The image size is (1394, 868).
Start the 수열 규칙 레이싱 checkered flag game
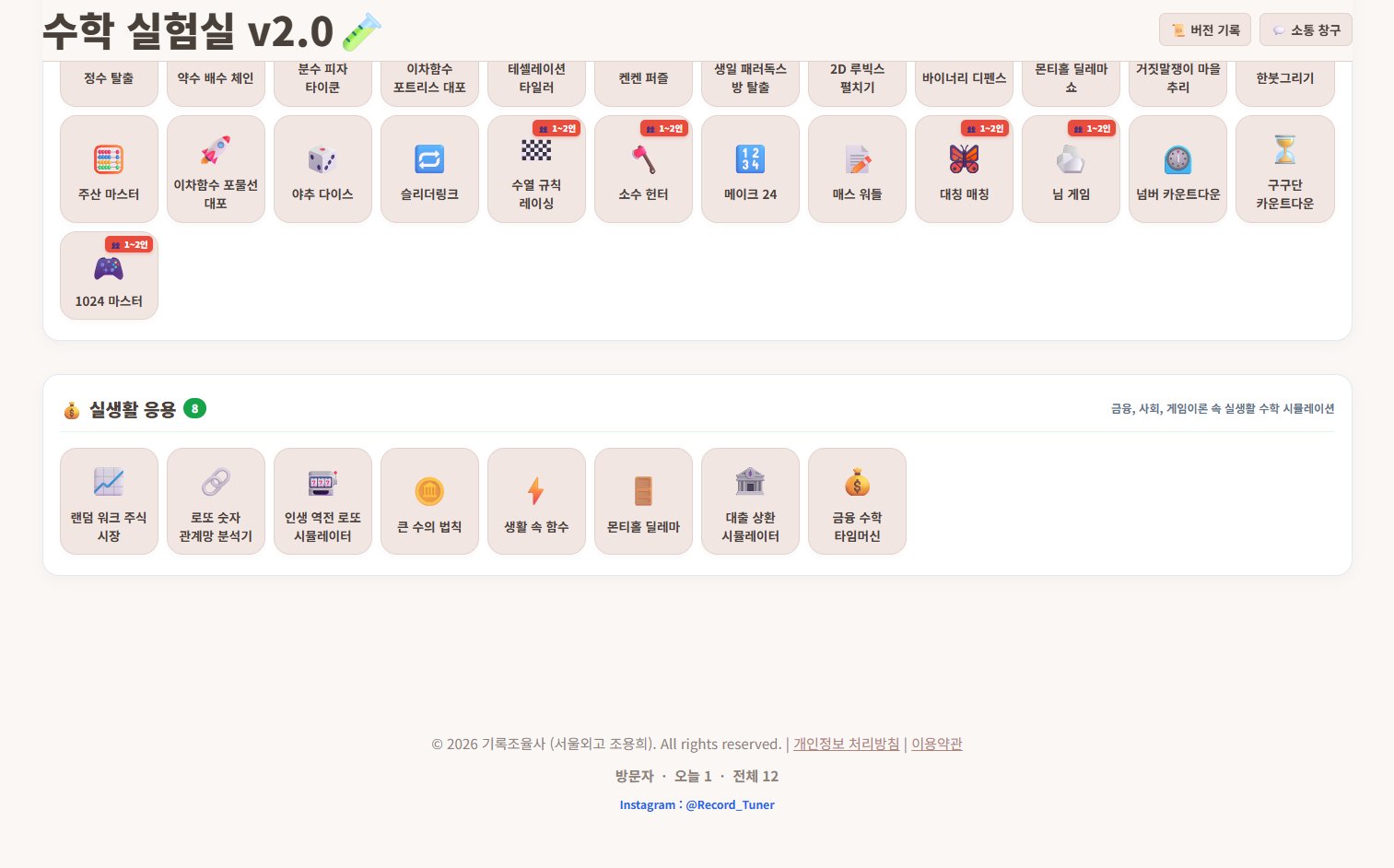pyautogui.click(x=536, y=170)
